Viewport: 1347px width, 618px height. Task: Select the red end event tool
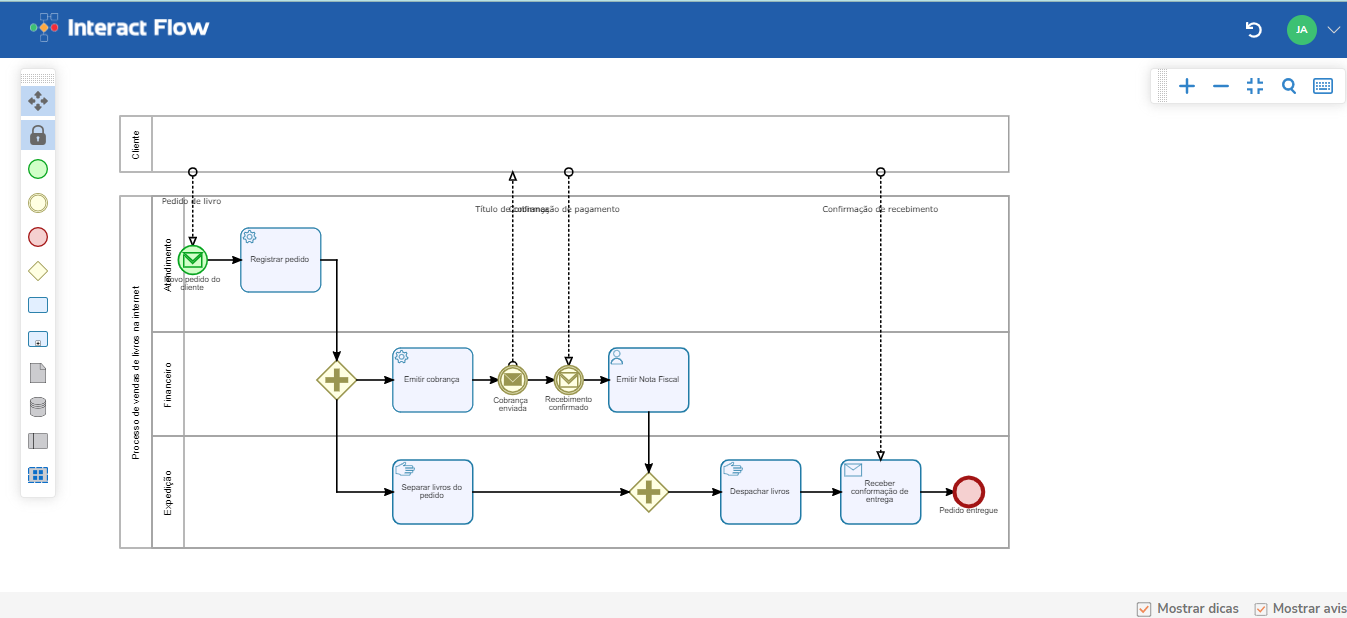click(x=38, y=237)
